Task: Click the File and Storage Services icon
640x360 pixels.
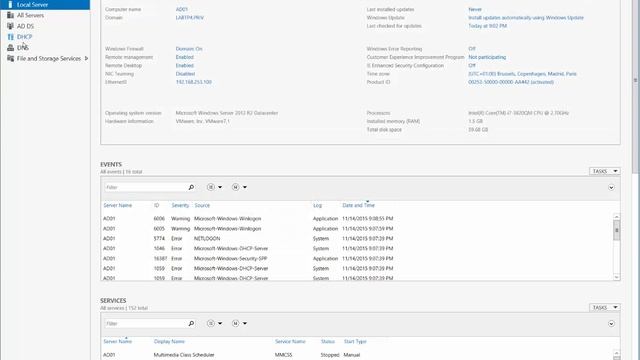Action: [x=10, y=58]
